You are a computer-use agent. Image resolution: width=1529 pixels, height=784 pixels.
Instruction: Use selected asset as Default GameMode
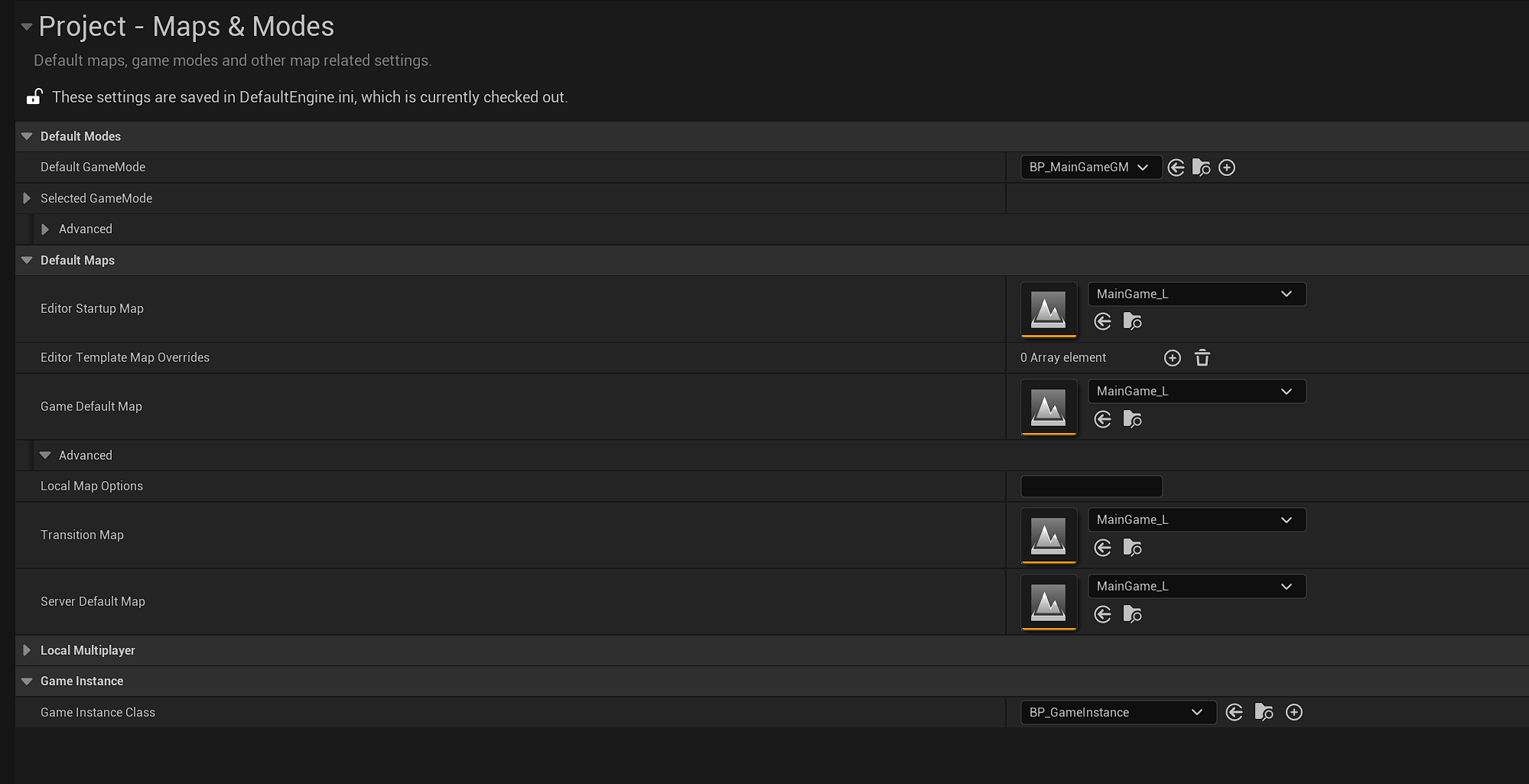(1176, 167)
